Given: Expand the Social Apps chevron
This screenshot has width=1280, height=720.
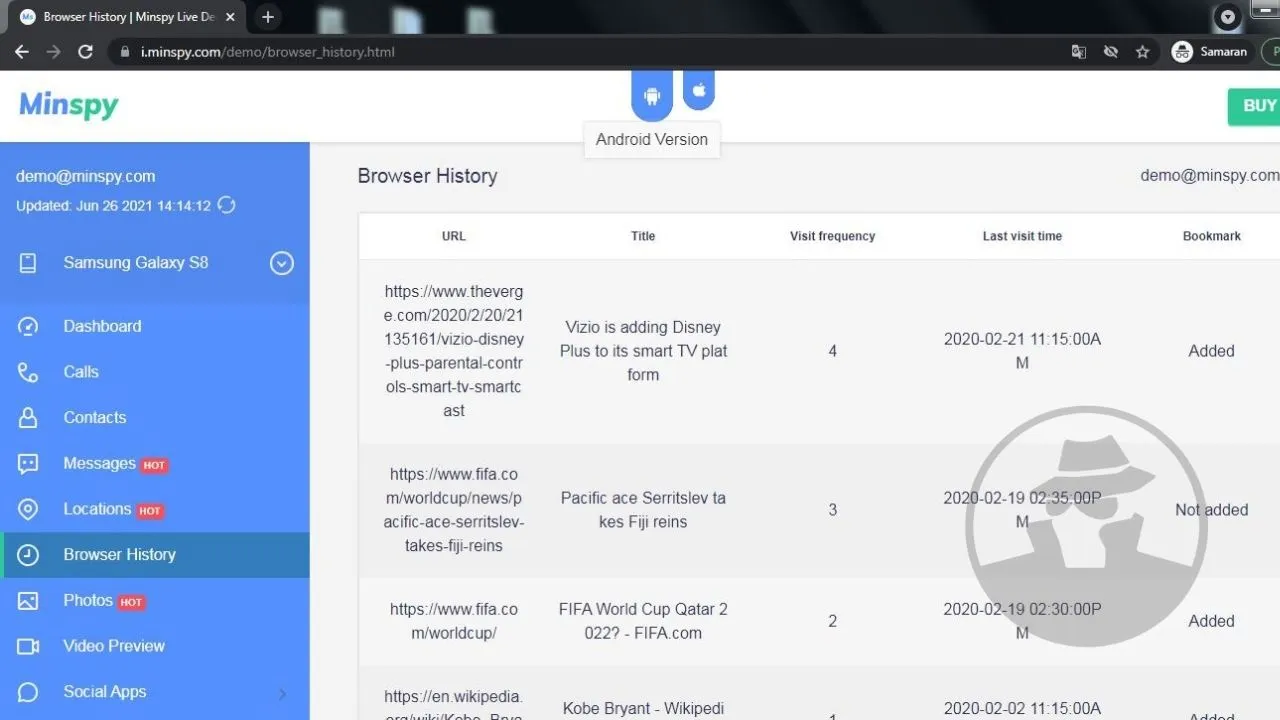Looking at the screenshot, I should 282,693.
